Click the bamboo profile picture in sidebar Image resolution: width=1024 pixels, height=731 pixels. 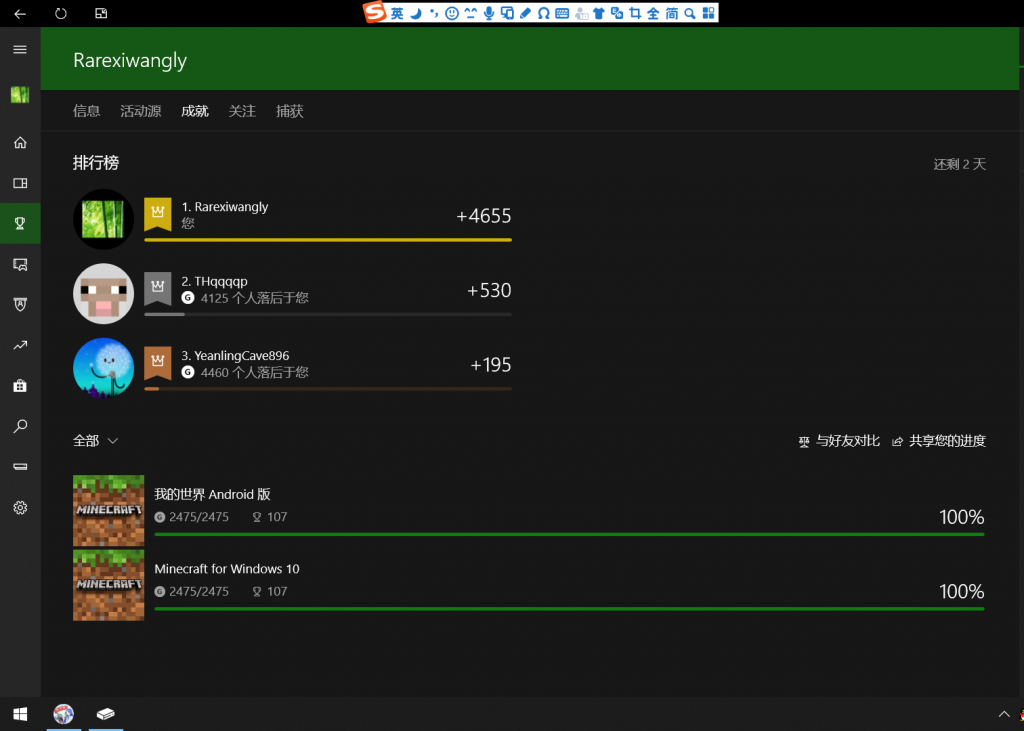[20, 95]
